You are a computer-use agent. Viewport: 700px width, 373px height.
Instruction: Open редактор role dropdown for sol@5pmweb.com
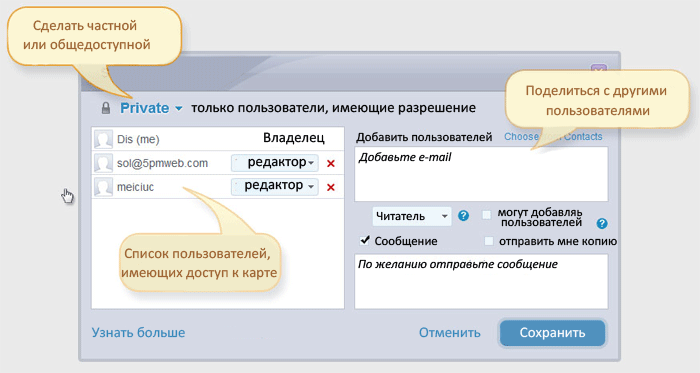[x=275, y=163]
